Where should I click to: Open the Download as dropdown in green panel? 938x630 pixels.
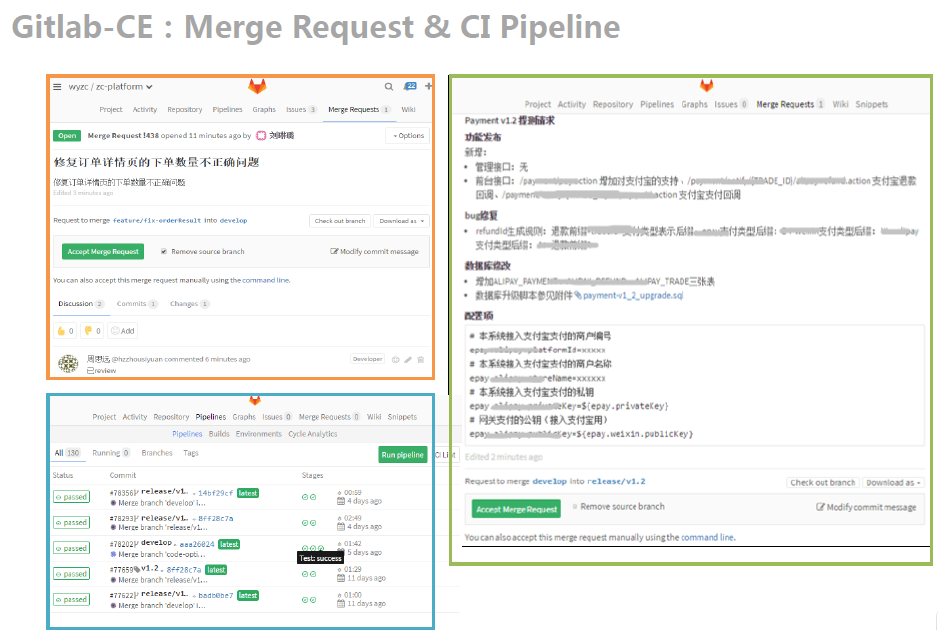tap(893, 483)
